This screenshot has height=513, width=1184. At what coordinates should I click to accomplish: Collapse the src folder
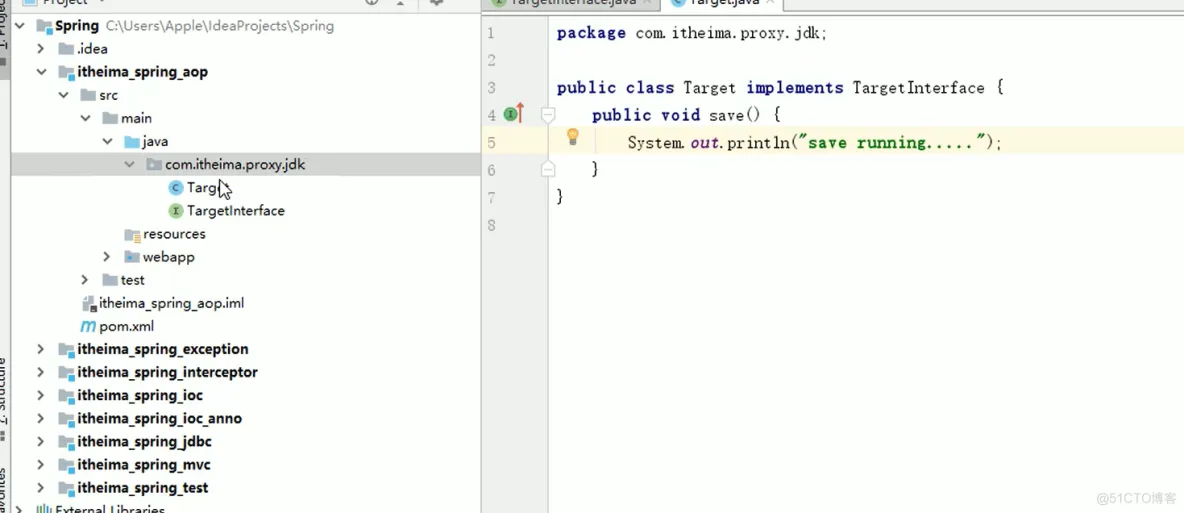pos(63,96)
